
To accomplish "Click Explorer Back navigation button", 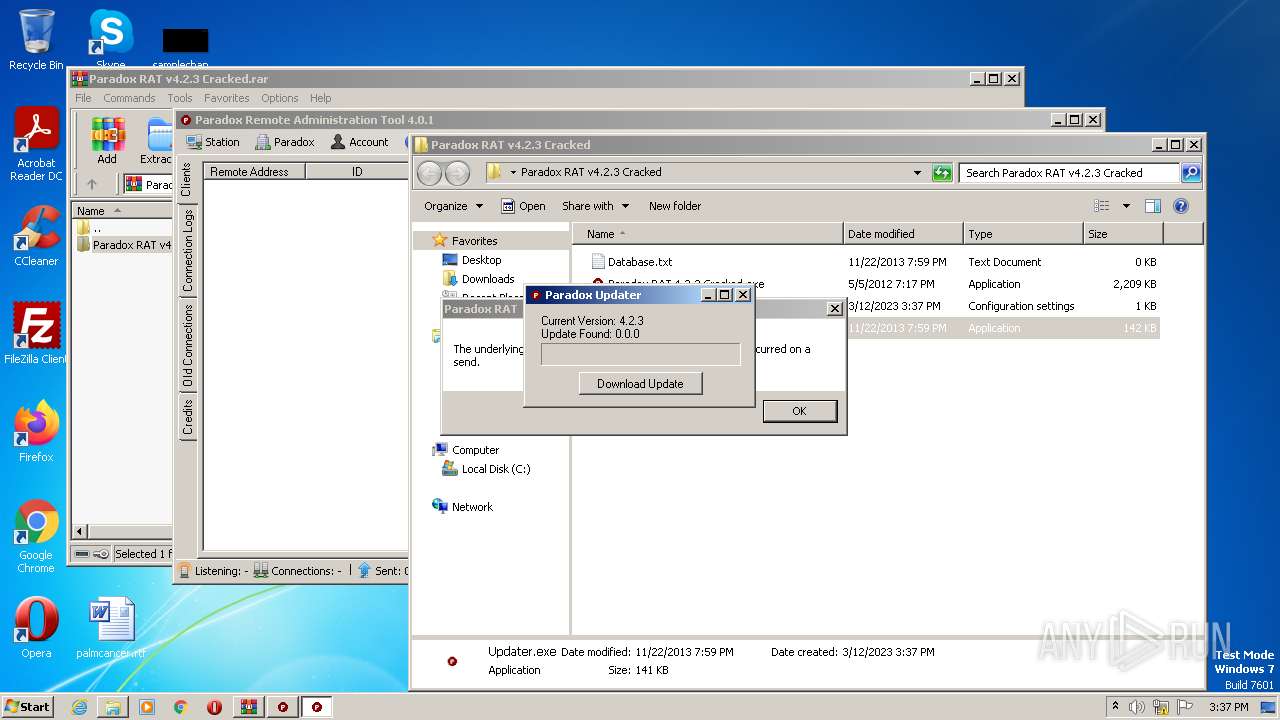I will click(429, 173).
